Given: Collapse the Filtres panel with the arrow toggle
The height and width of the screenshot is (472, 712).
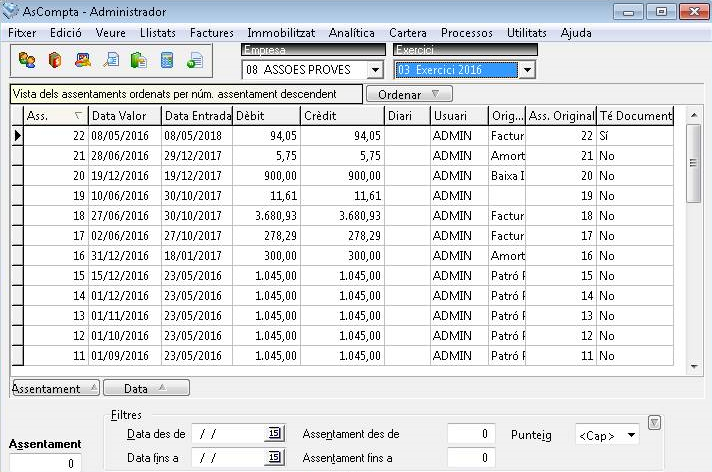Looking at the screenshot, I should 654,423.
